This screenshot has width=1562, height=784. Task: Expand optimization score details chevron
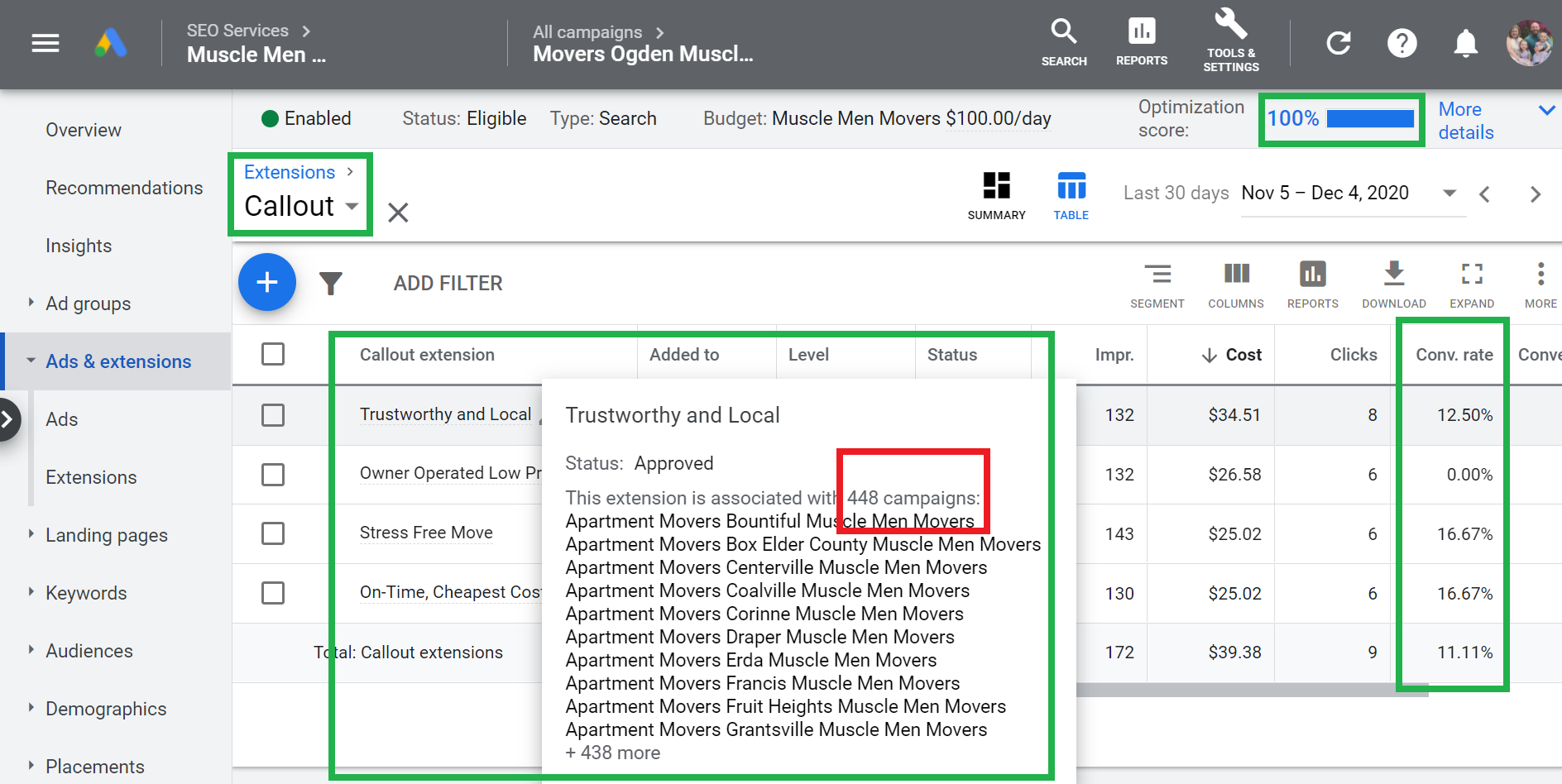(x=1546, y=110)
